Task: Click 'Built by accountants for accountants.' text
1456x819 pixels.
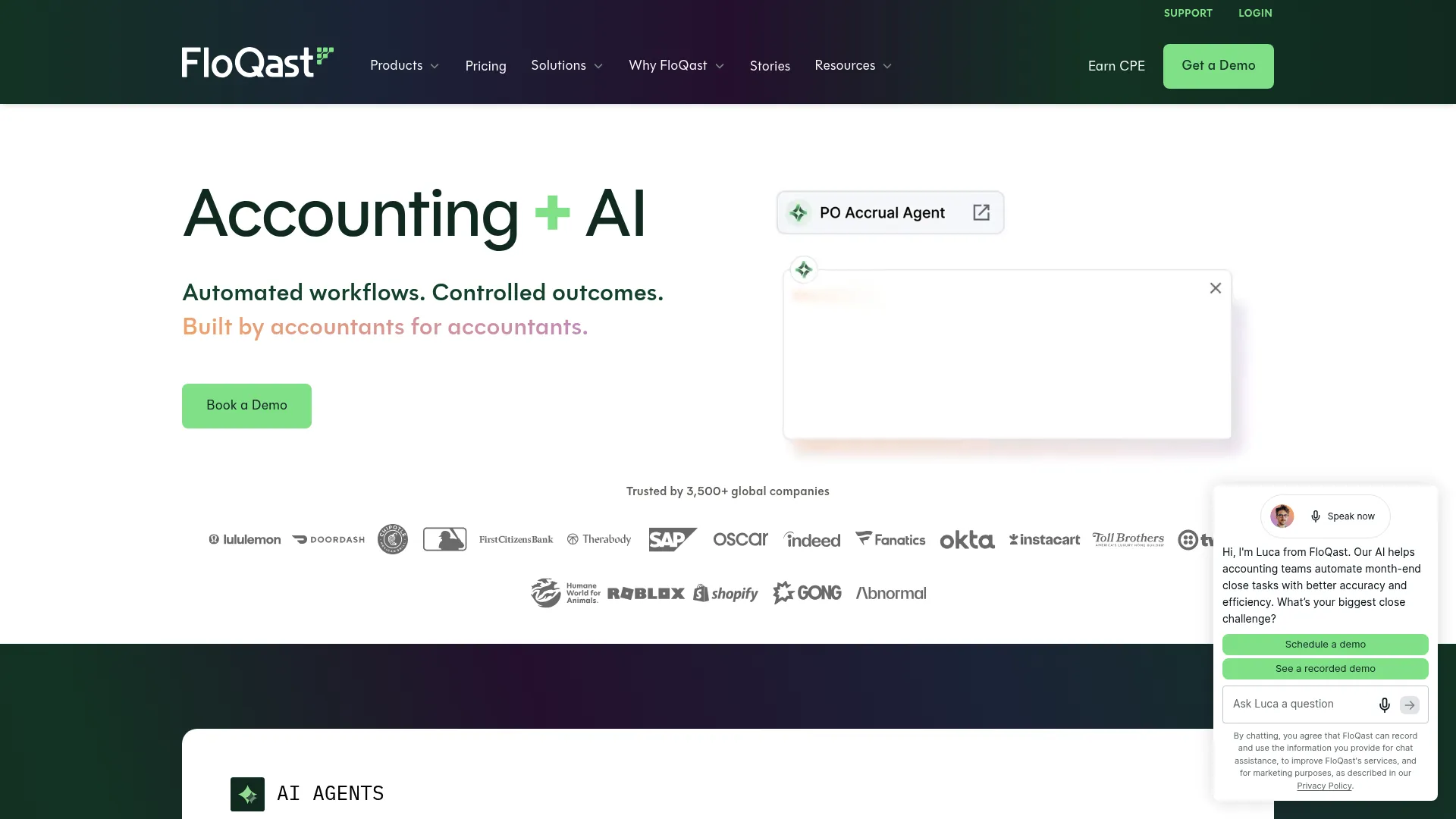Action: pyautogui.click(x=385, y=327)
